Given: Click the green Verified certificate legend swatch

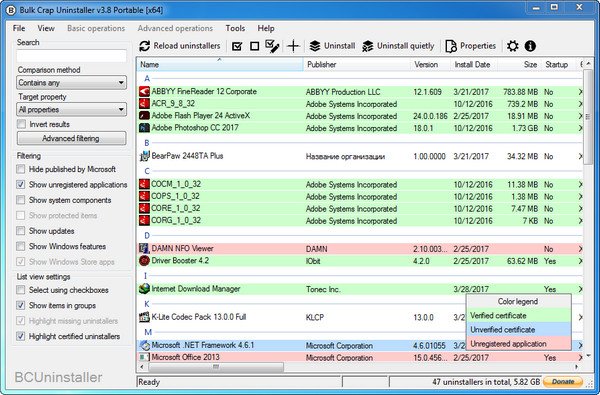Looking at the screenshot, I should (x=519, y=316).
